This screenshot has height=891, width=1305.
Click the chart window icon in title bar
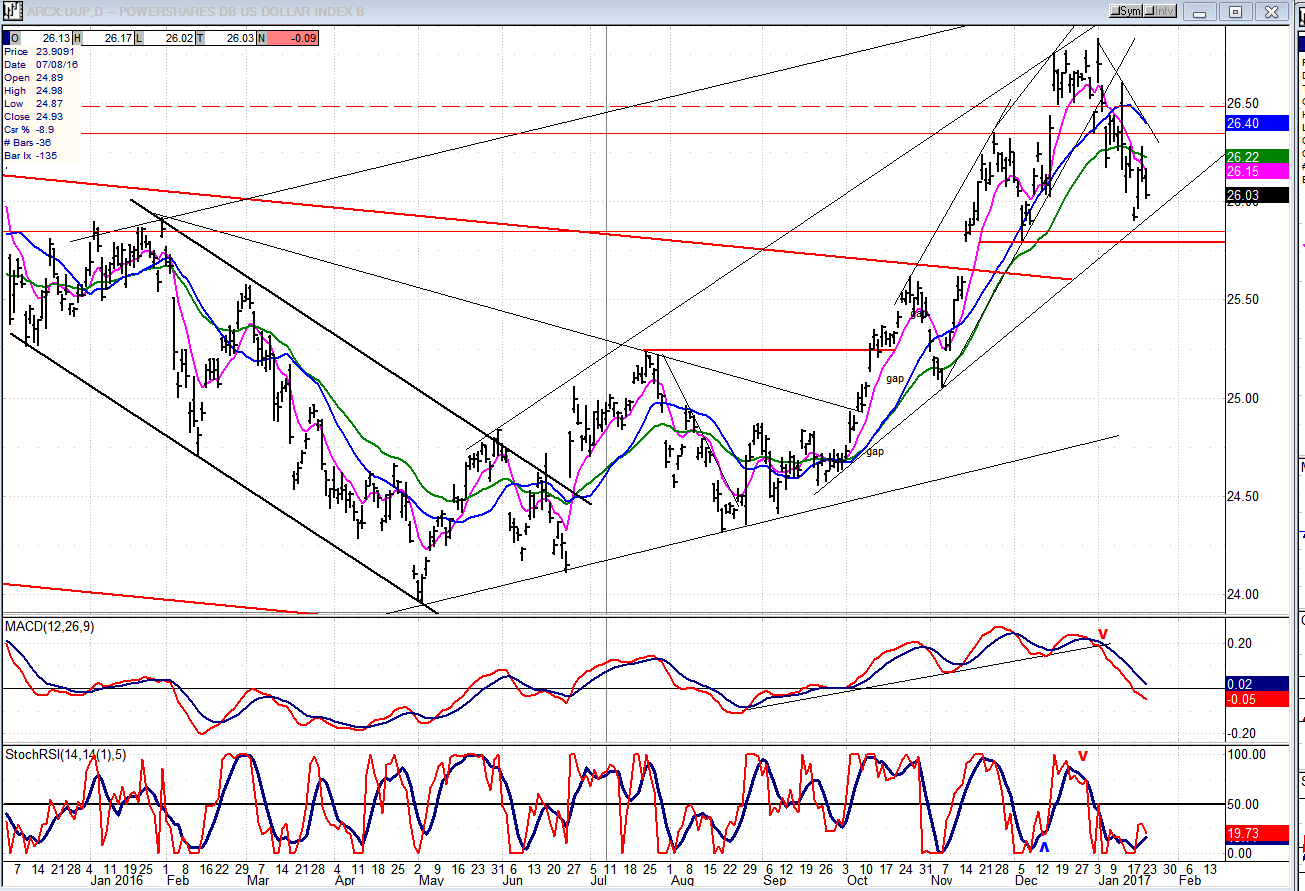click(x=12, y=11)
